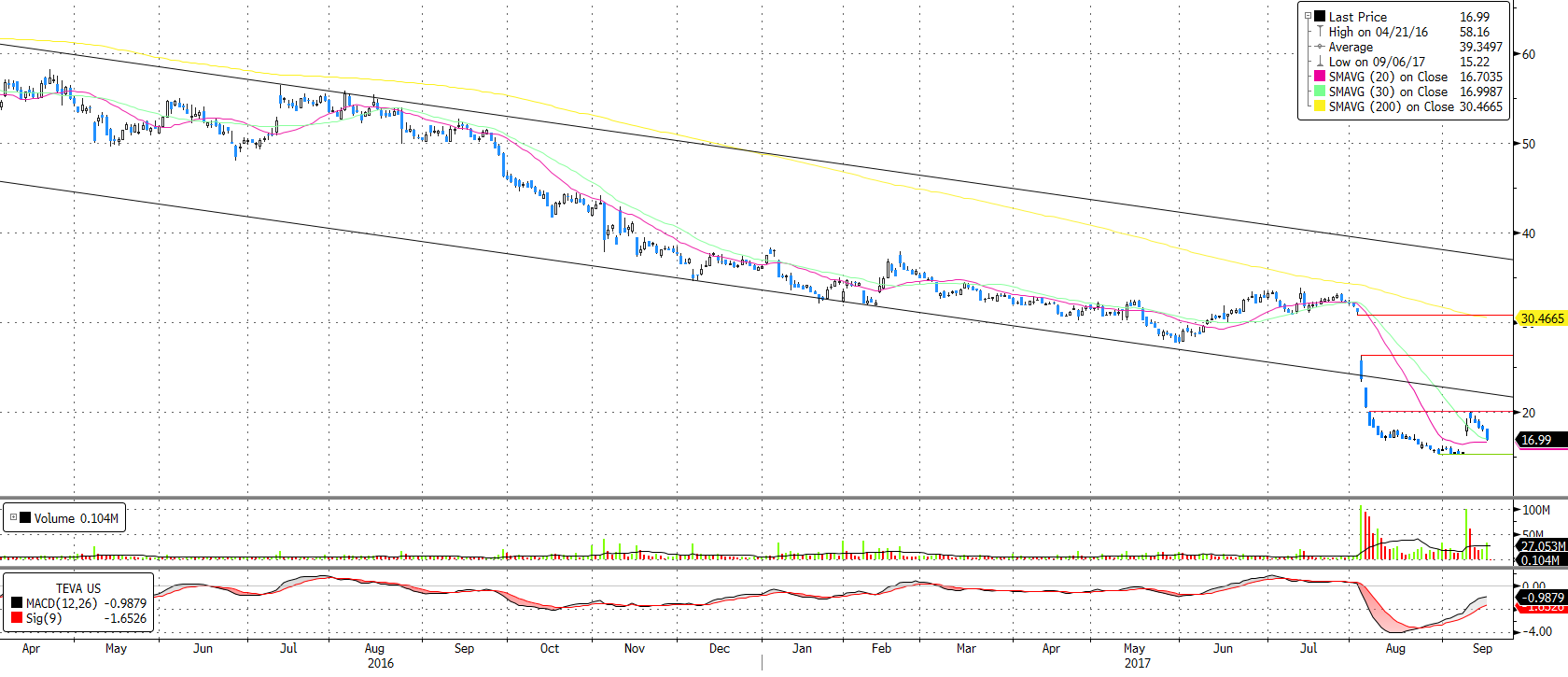Click the 'Volume 0.104M' legend label
The height and width of the screenshot is (677, 1568).
76,518
